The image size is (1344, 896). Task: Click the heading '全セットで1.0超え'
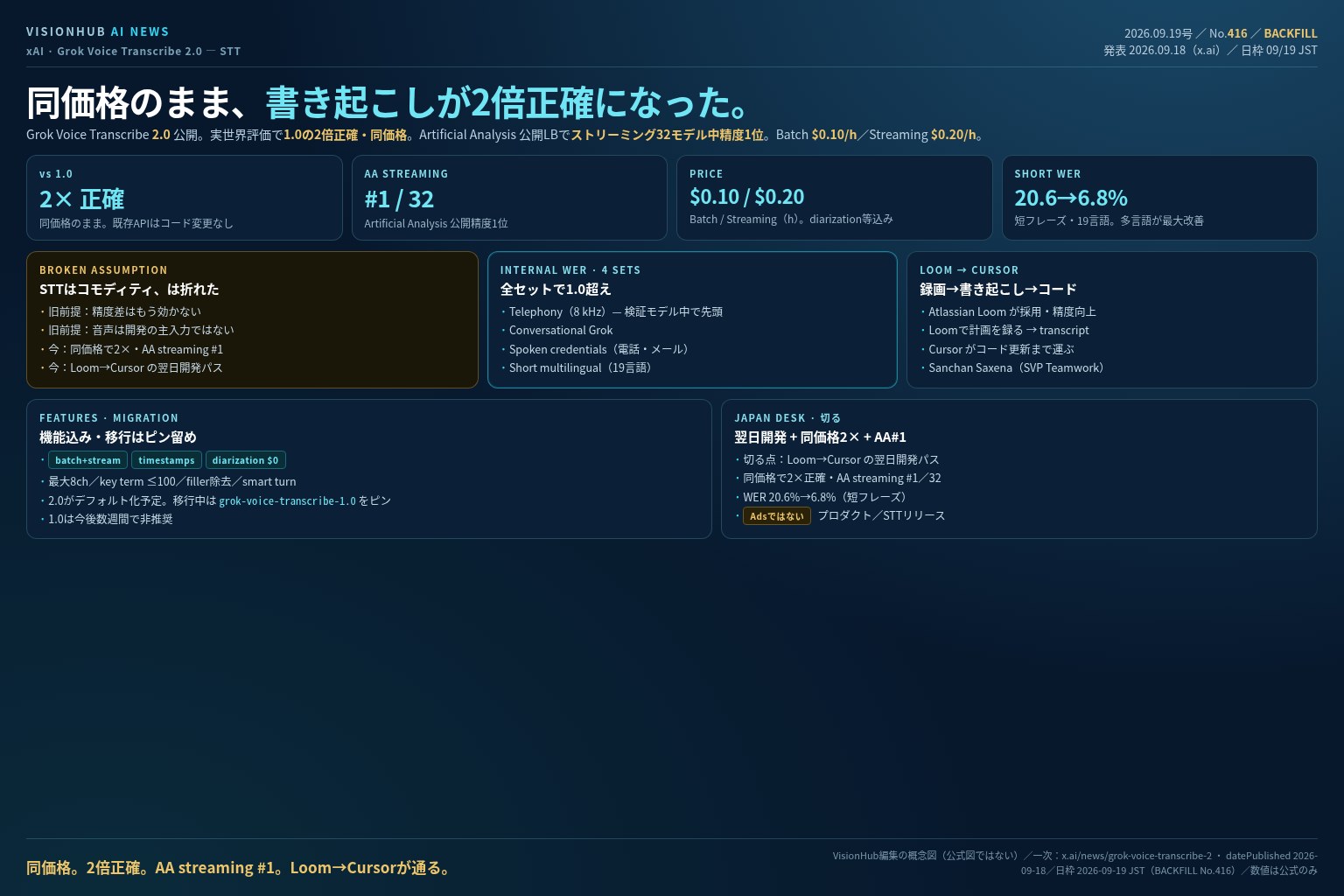point(556,289)
